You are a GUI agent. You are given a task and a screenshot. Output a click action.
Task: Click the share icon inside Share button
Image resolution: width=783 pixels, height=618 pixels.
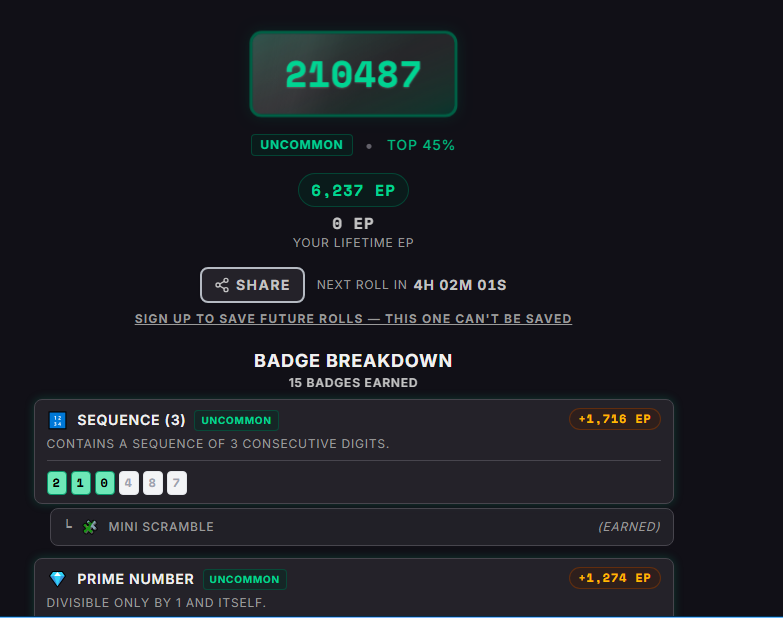222,285
